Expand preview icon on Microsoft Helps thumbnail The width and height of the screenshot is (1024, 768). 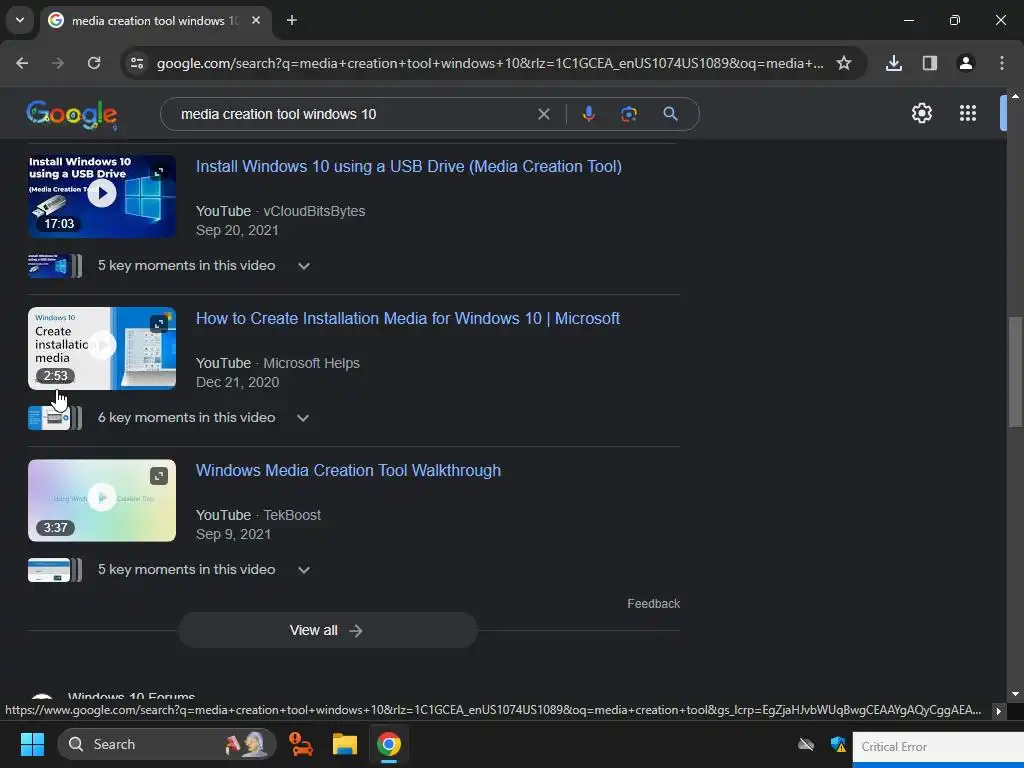(x=159, y=324)
